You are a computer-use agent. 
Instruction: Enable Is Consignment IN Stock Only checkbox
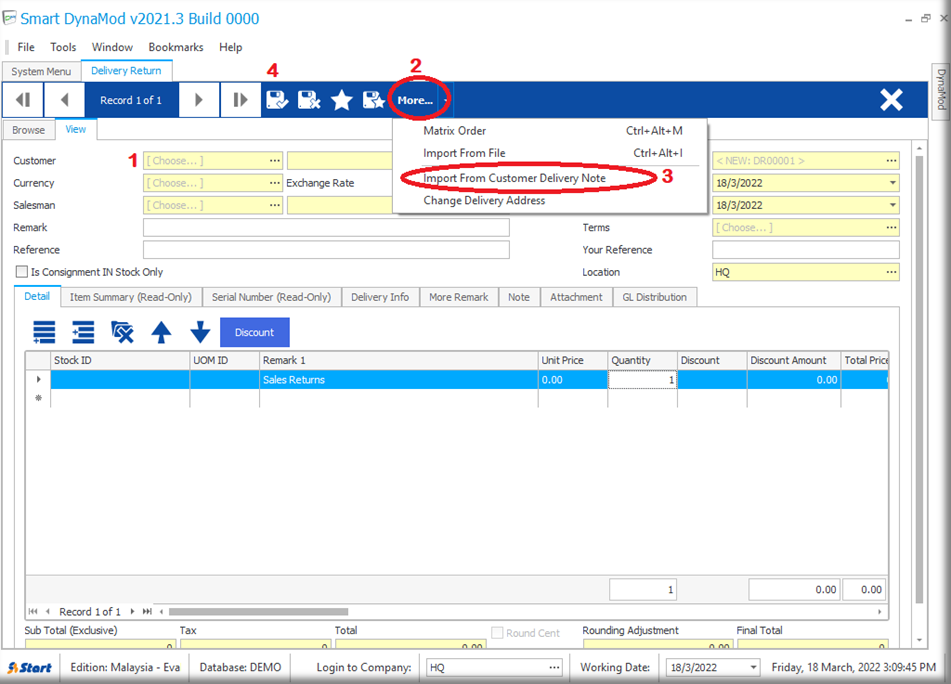[21, 272]
